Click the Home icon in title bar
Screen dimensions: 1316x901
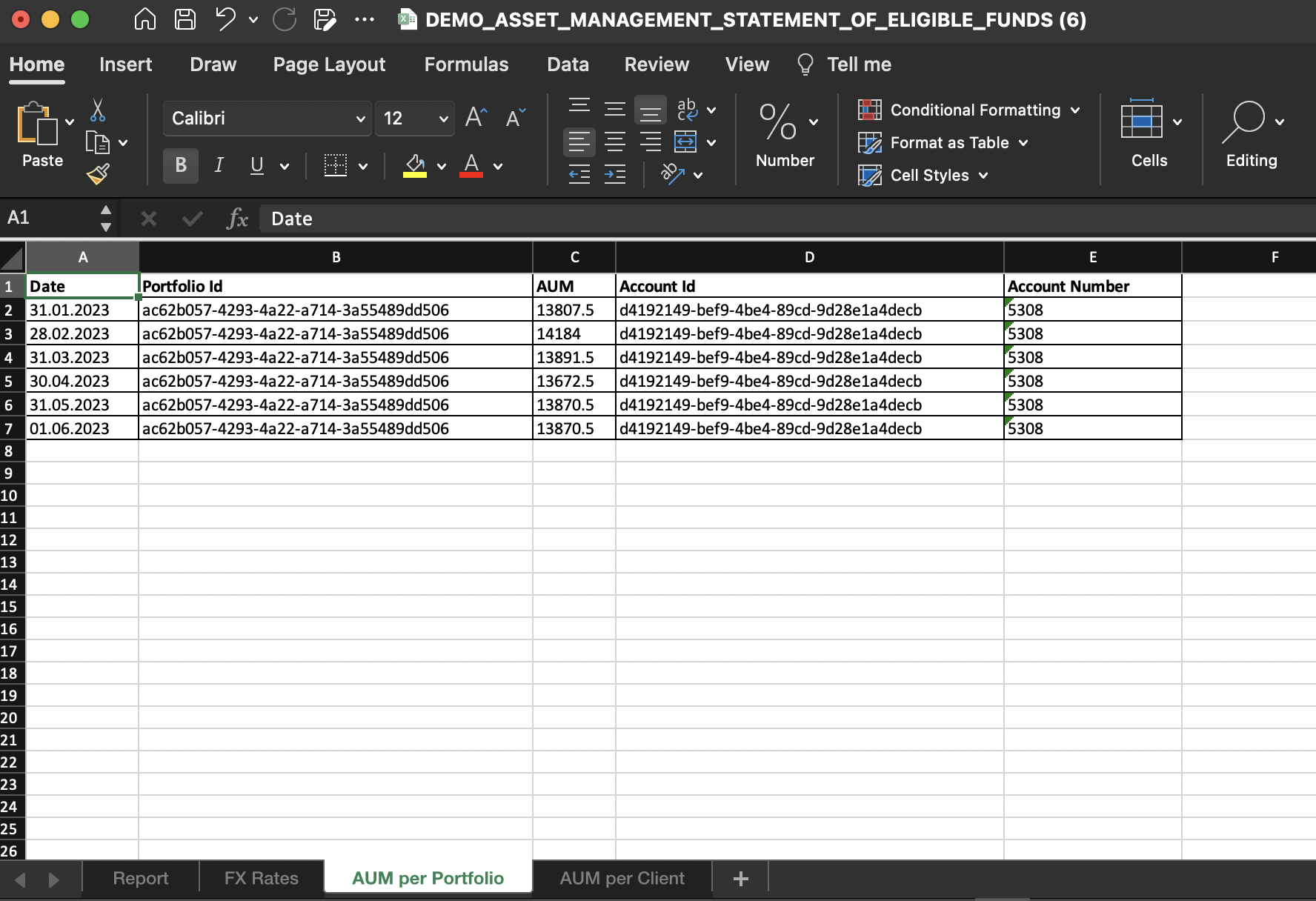point(144,19)
